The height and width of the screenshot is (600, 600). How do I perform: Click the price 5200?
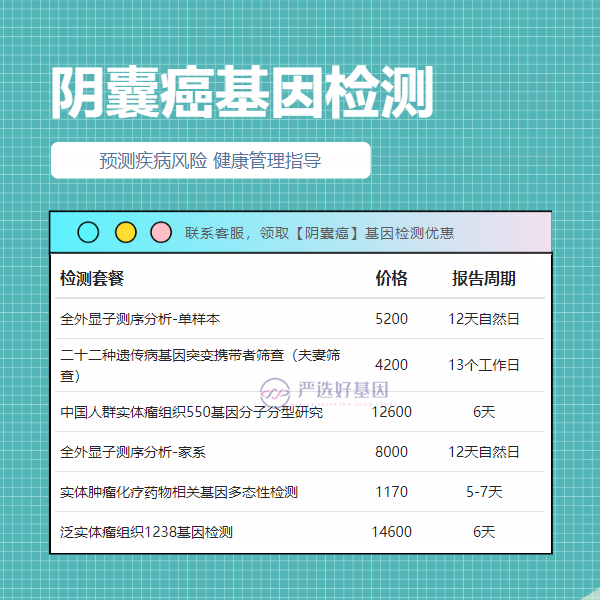point(391,319)
